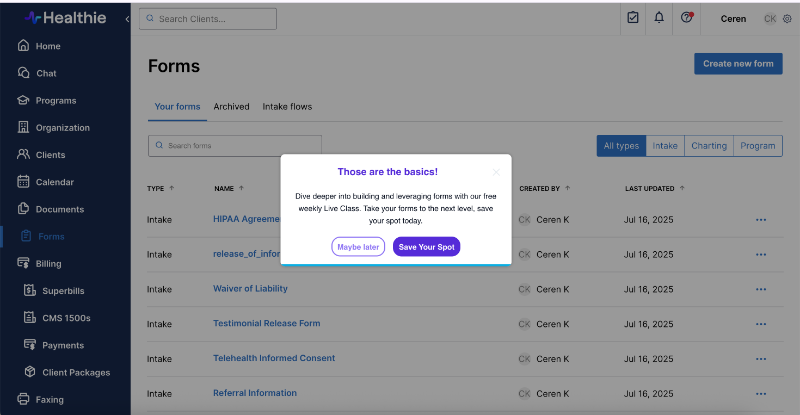The height and width of the screenshot is (415, 800).
Task: Click the Superbills icon
Action: pos(30,290)
